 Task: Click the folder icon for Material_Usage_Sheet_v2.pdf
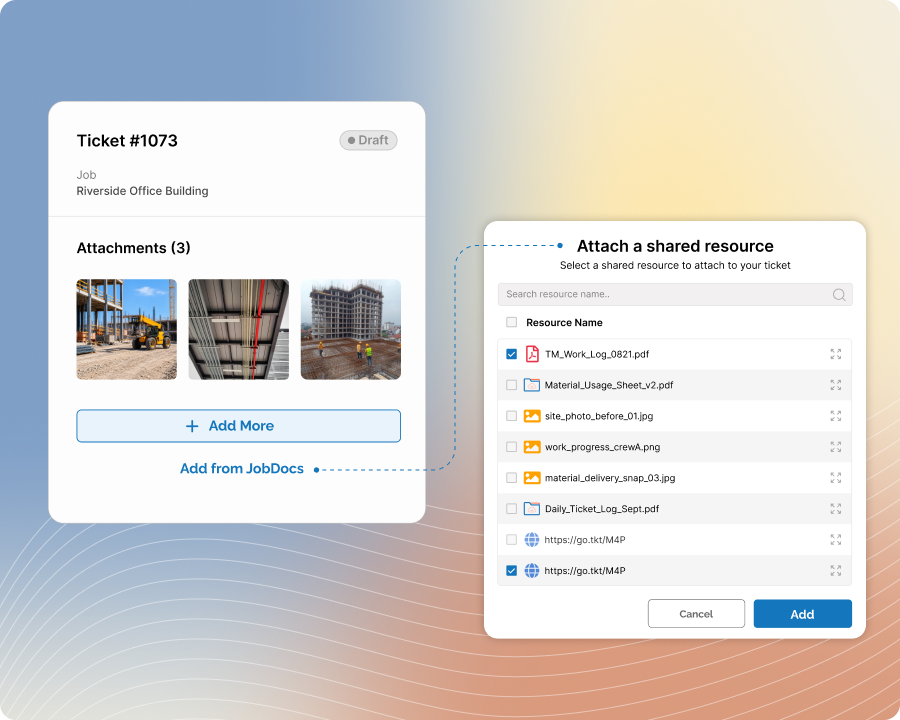pyautogui.click(x=532, y=385)
